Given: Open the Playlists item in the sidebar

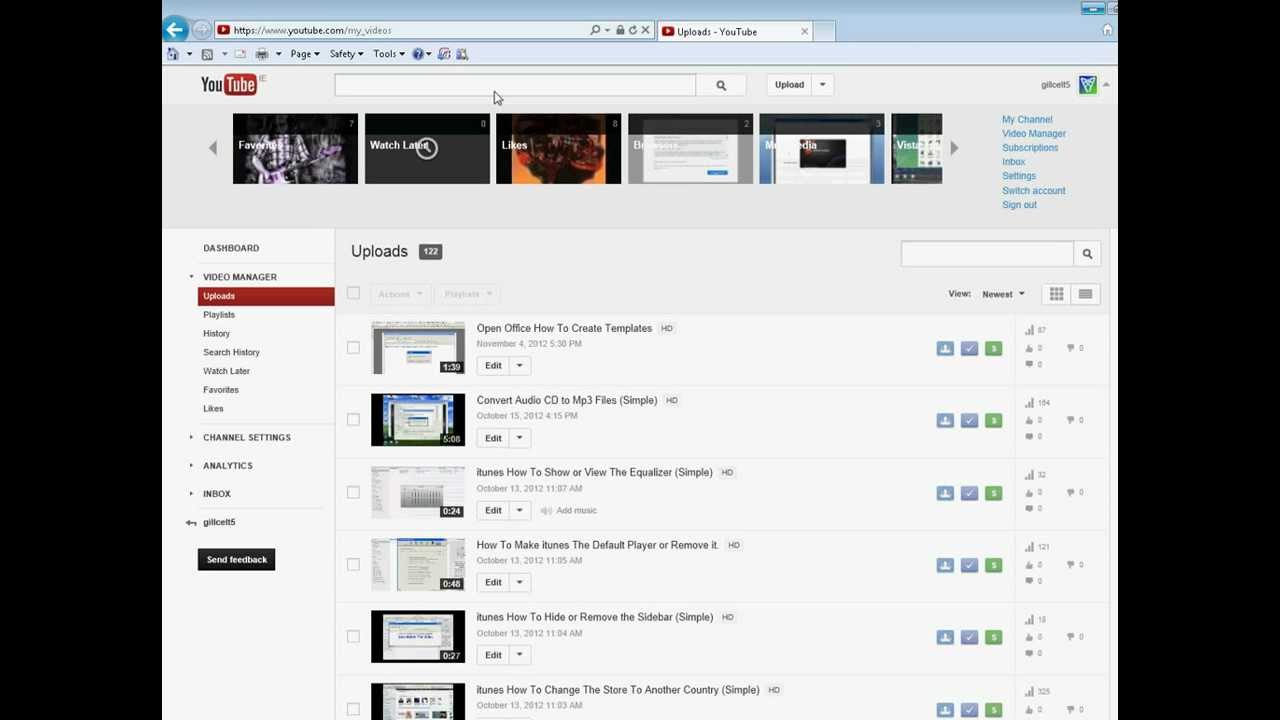Looking at the screenshot, I should (x=218, y=314).
